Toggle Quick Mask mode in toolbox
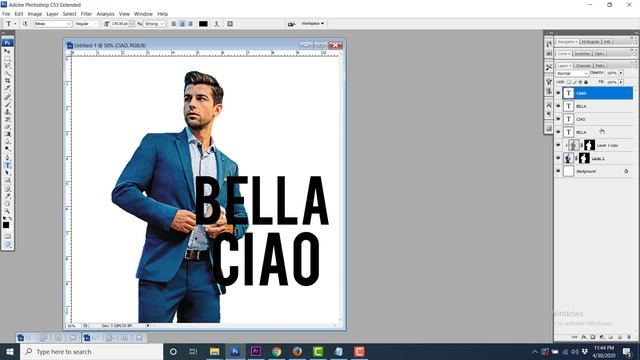The image size is (640, 360). click(x=7, y=236)
